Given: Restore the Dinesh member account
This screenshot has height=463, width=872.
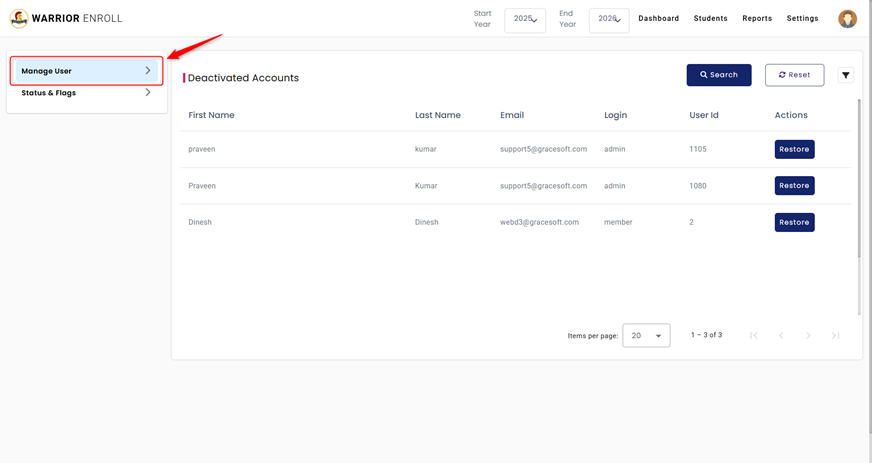Looking at the screenshot, I should pos(794,222).
